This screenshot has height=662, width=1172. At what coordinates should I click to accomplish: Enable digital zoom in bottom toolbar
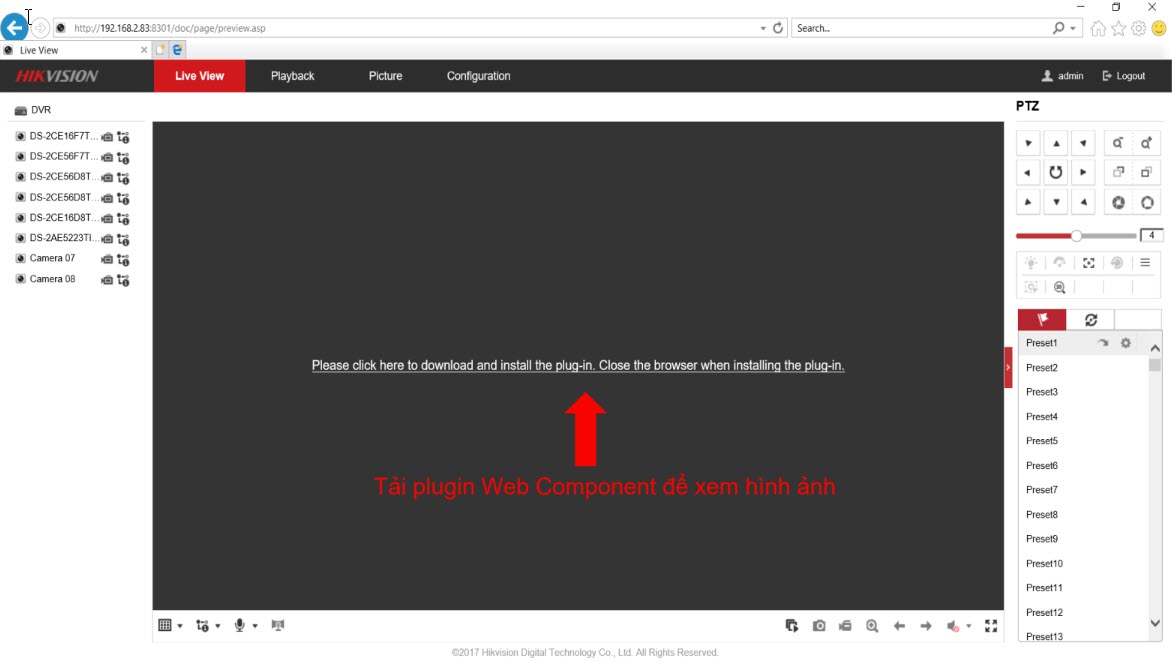coord(872,626)
